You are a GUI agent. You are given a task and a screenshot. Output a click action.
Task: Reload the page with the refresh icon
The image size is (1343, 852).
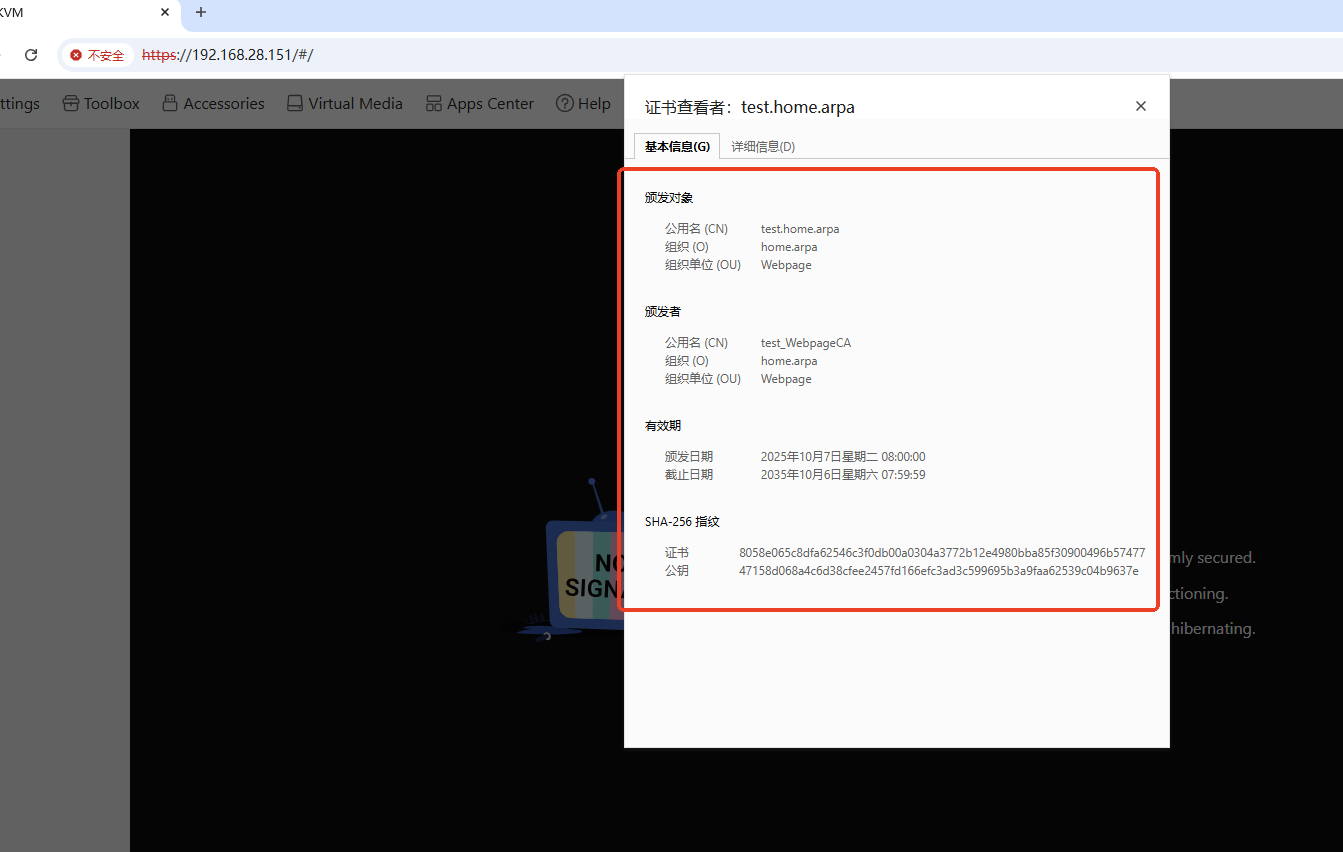click(31, 55)
